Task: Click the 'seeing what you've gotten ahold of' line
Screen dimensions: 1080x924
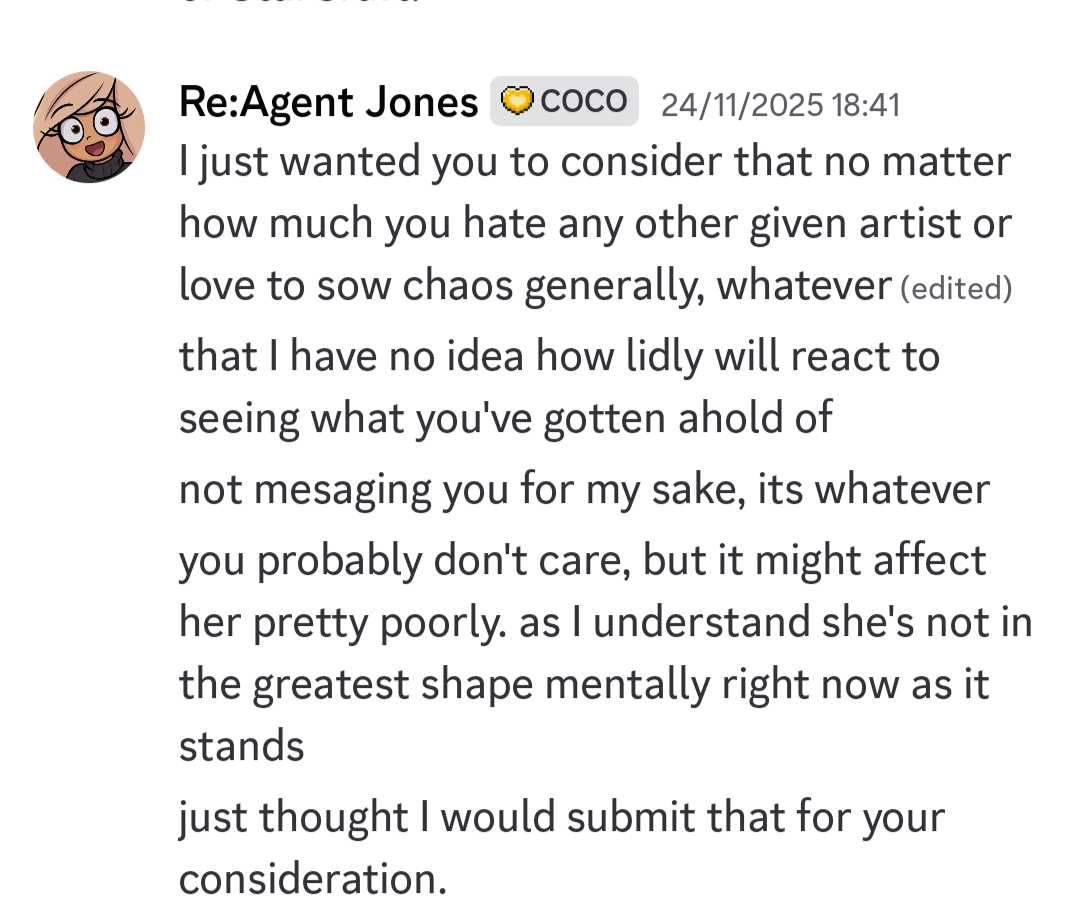Action: click(505, 418)
